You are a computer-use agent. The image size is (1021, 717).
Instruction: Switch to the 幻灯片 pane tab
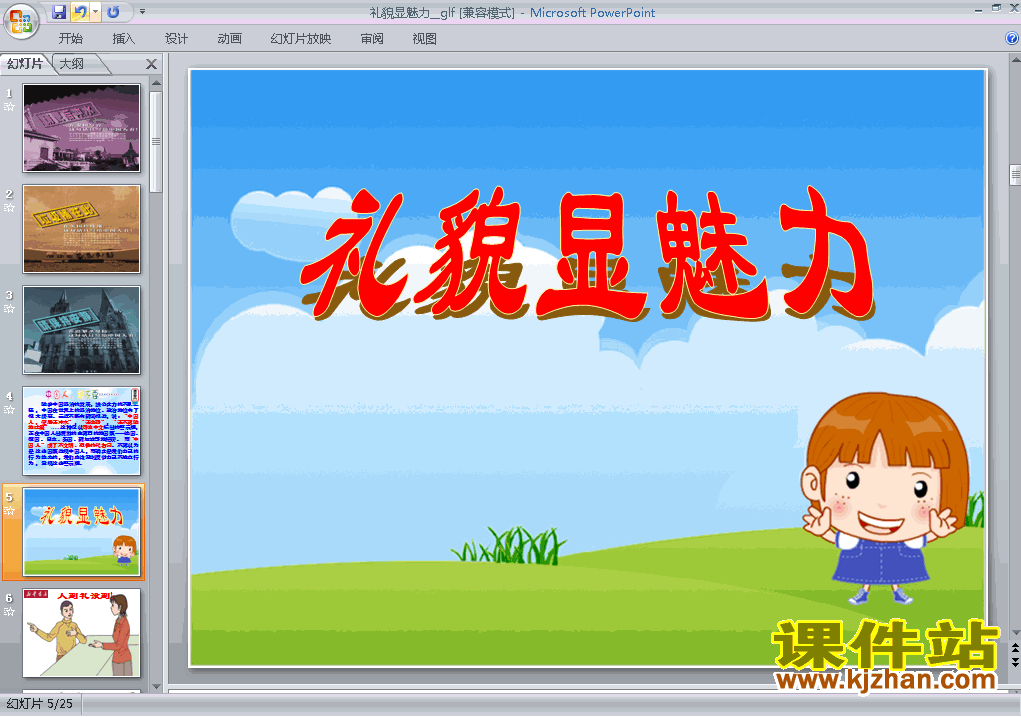(x=25, y=64)
